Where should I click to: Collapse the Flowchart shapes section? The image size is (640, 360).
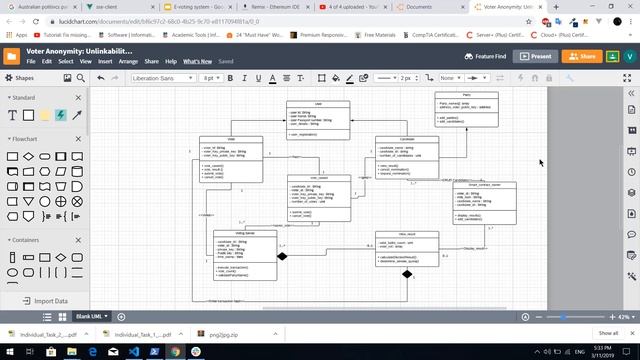coord(9,139)
